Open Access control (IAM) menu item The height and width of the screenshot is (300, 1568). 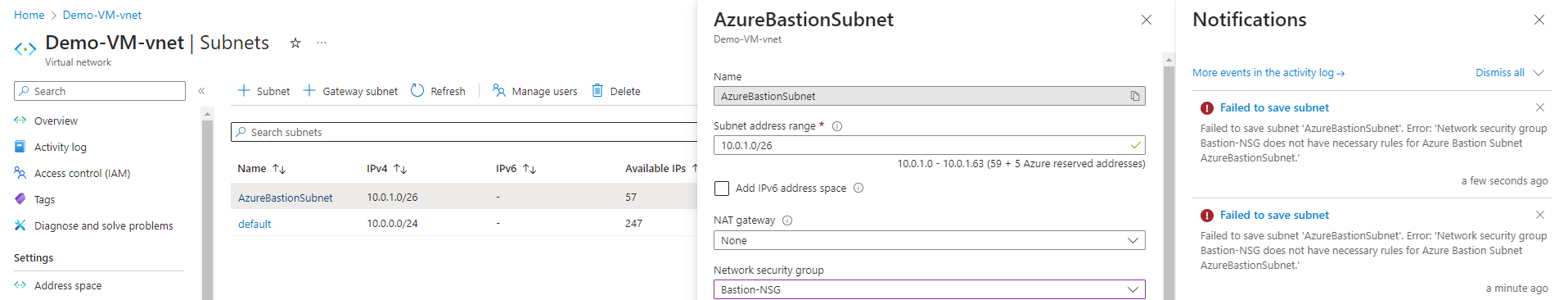tap(82, 173)
